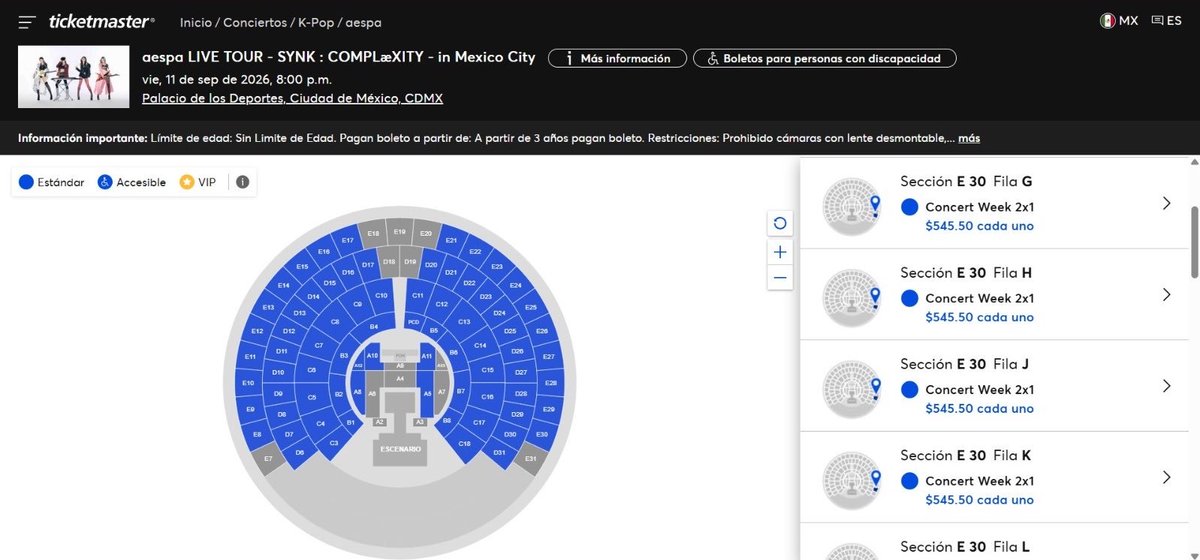
Task: Click the info icon in the map legend
Action: click(242, 182)
